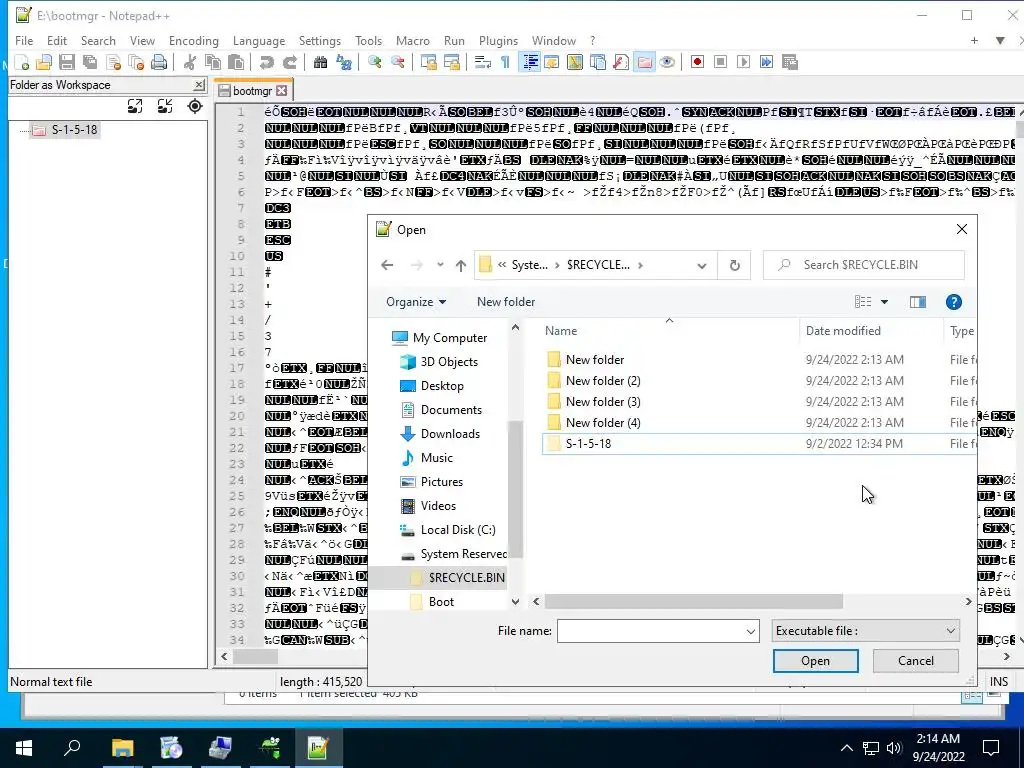The image size is (1024, 768).
Task: Click the Collapse All folders icon in workspace
Action: [165, 106]
